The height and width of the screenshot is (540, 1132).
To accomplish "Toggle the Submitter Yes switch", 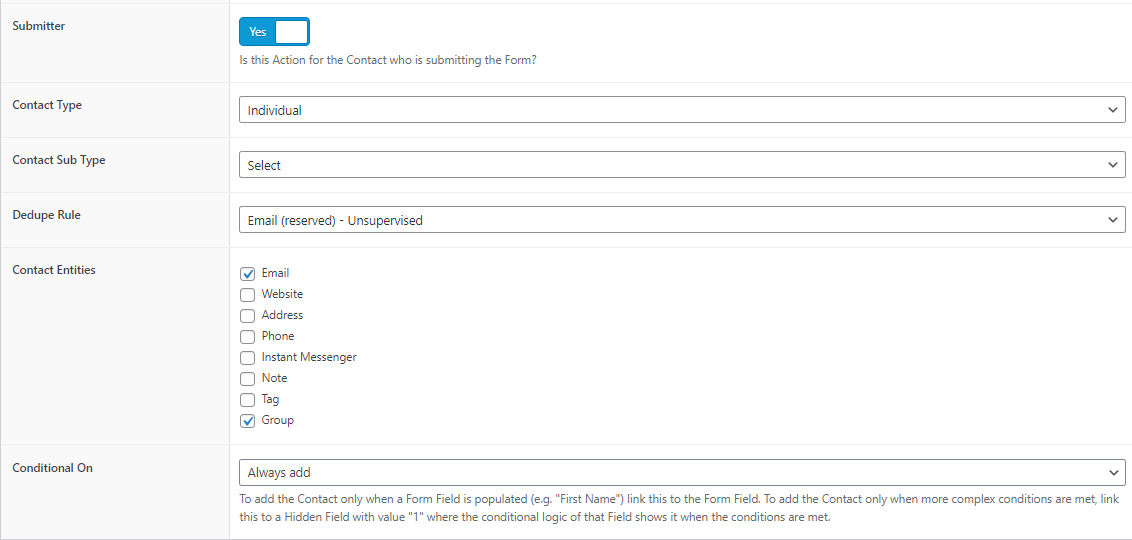I will [x=274, y=32].
